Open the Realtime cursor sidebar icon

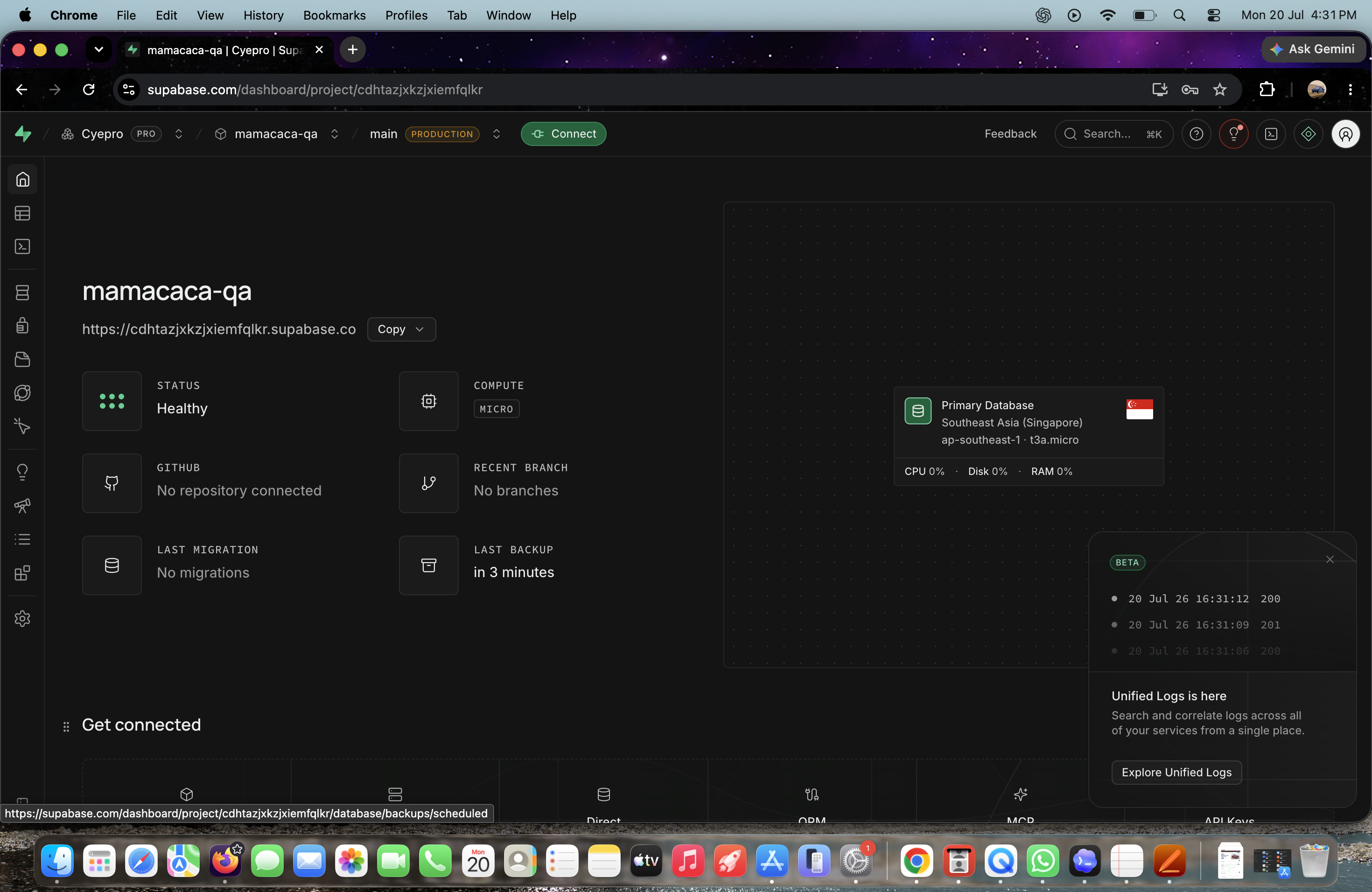[x=22, y=426]
